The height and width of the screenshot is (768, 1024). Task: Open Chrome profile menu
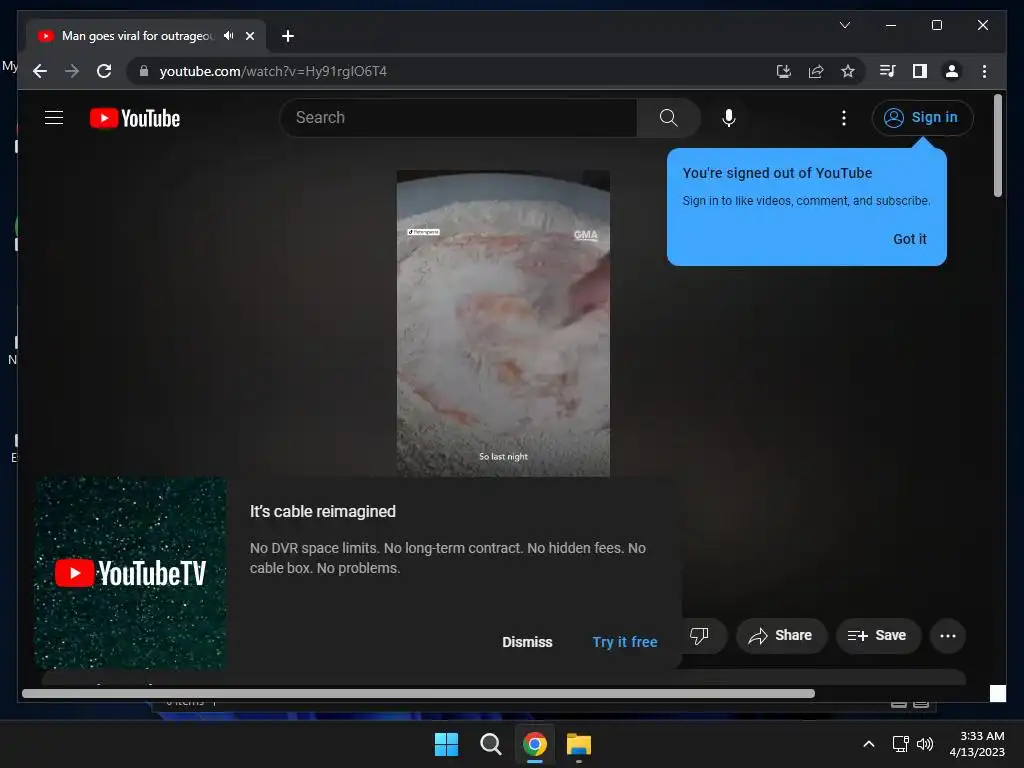[x=952, y=71]
